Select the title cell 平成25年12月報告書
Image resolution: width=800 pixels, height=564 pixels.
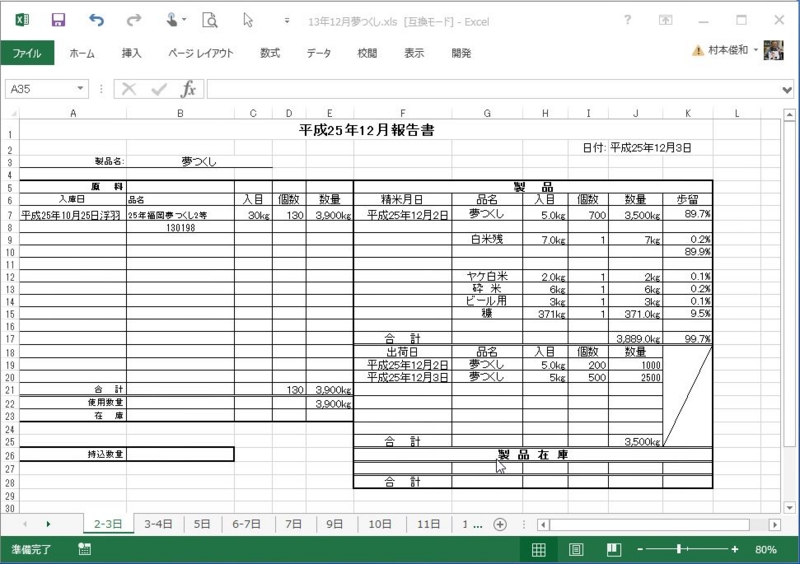pos(366,130)
